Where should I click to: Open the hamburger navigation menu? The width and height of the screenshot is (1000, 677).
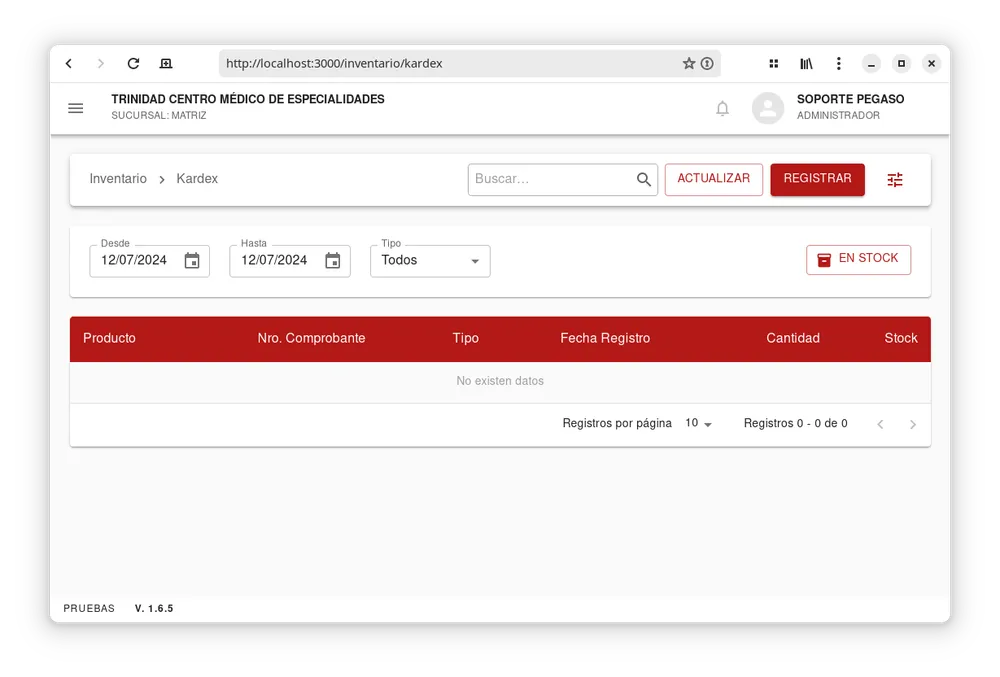click(x=76, y=108)
